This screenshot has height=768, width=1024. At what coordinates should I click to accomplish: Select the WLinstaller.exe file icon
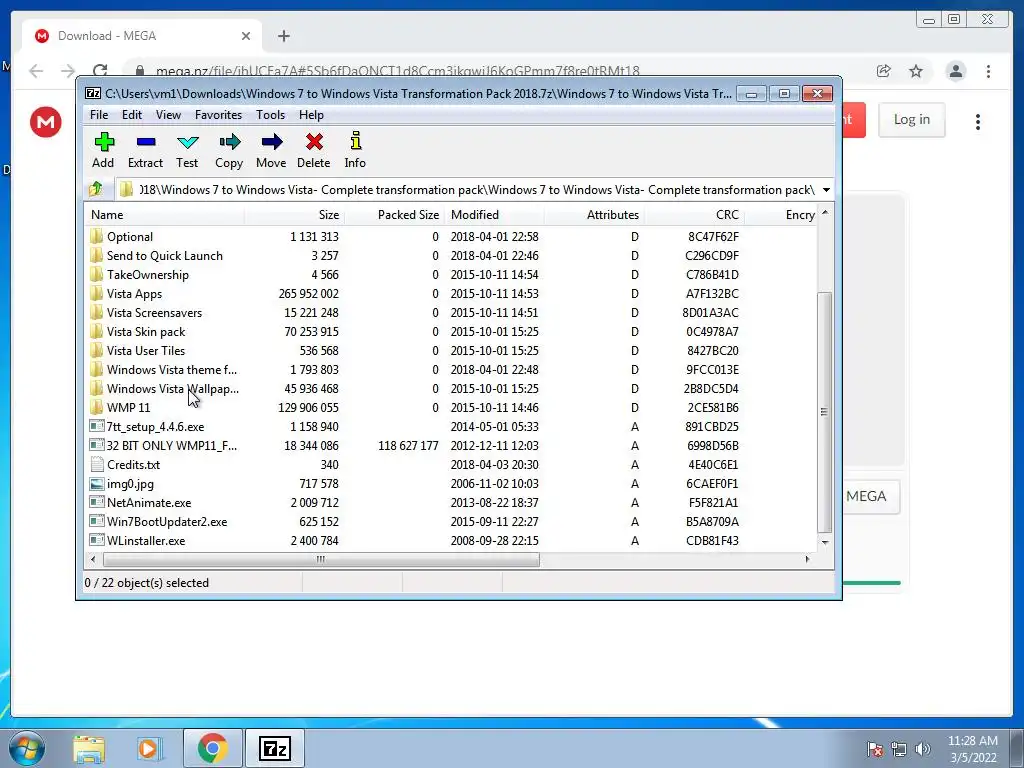[97, 541]
